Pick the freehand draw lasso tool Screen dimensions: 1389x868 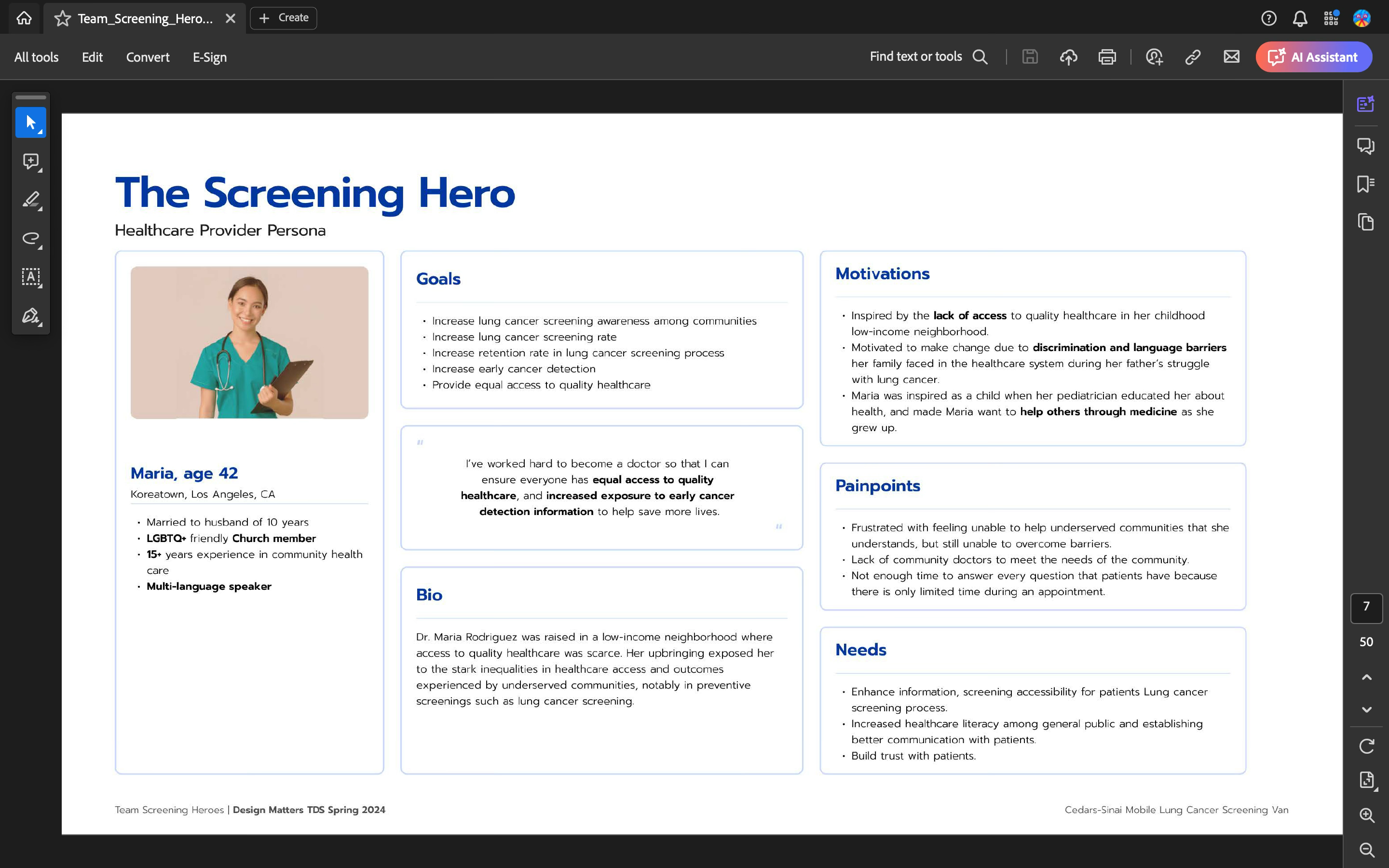(30, 238)
